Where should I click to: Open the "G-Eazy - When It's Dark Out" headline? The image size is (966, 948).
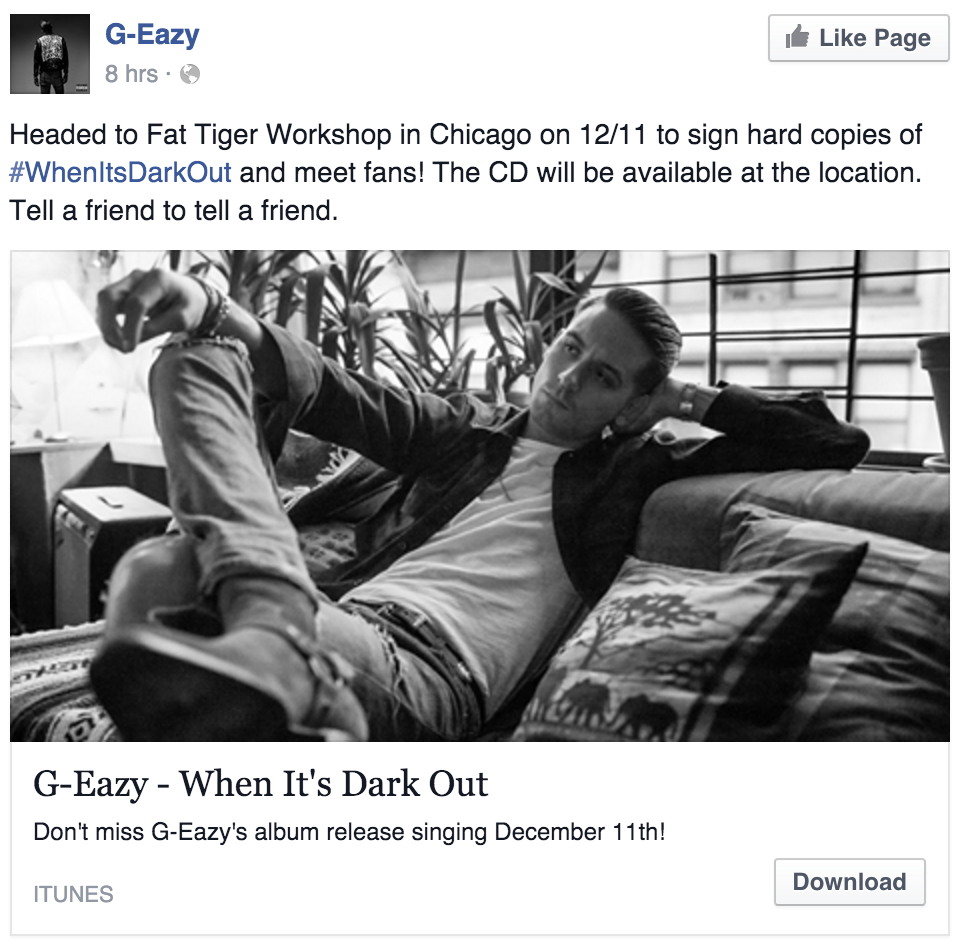[261, 784]
